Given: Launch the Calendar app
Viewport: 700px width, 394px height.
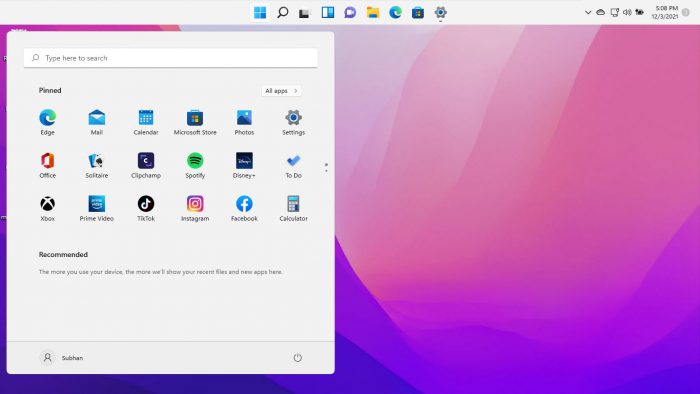Looking at the screenshot, I should (x=146, y=122).
